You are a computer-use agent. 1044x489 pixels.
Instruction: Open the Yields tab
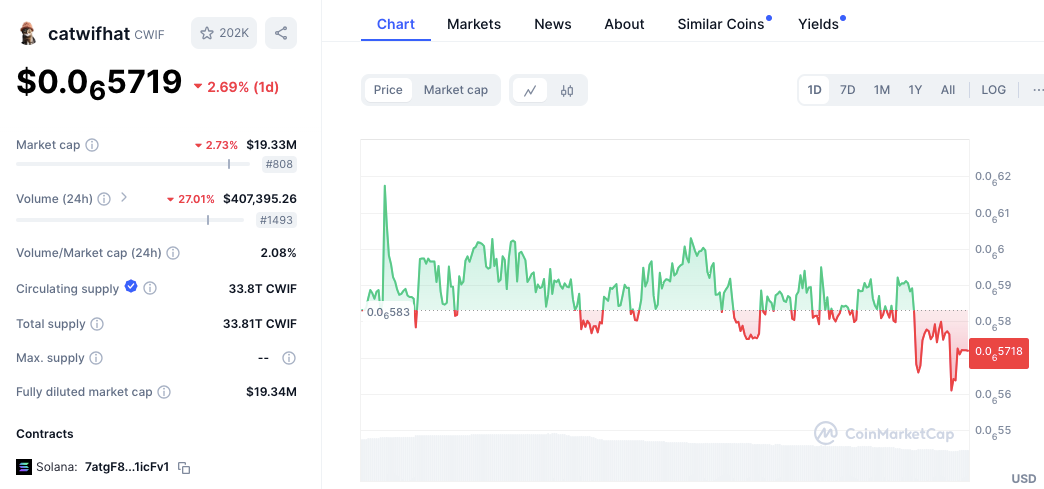[819, 25]
